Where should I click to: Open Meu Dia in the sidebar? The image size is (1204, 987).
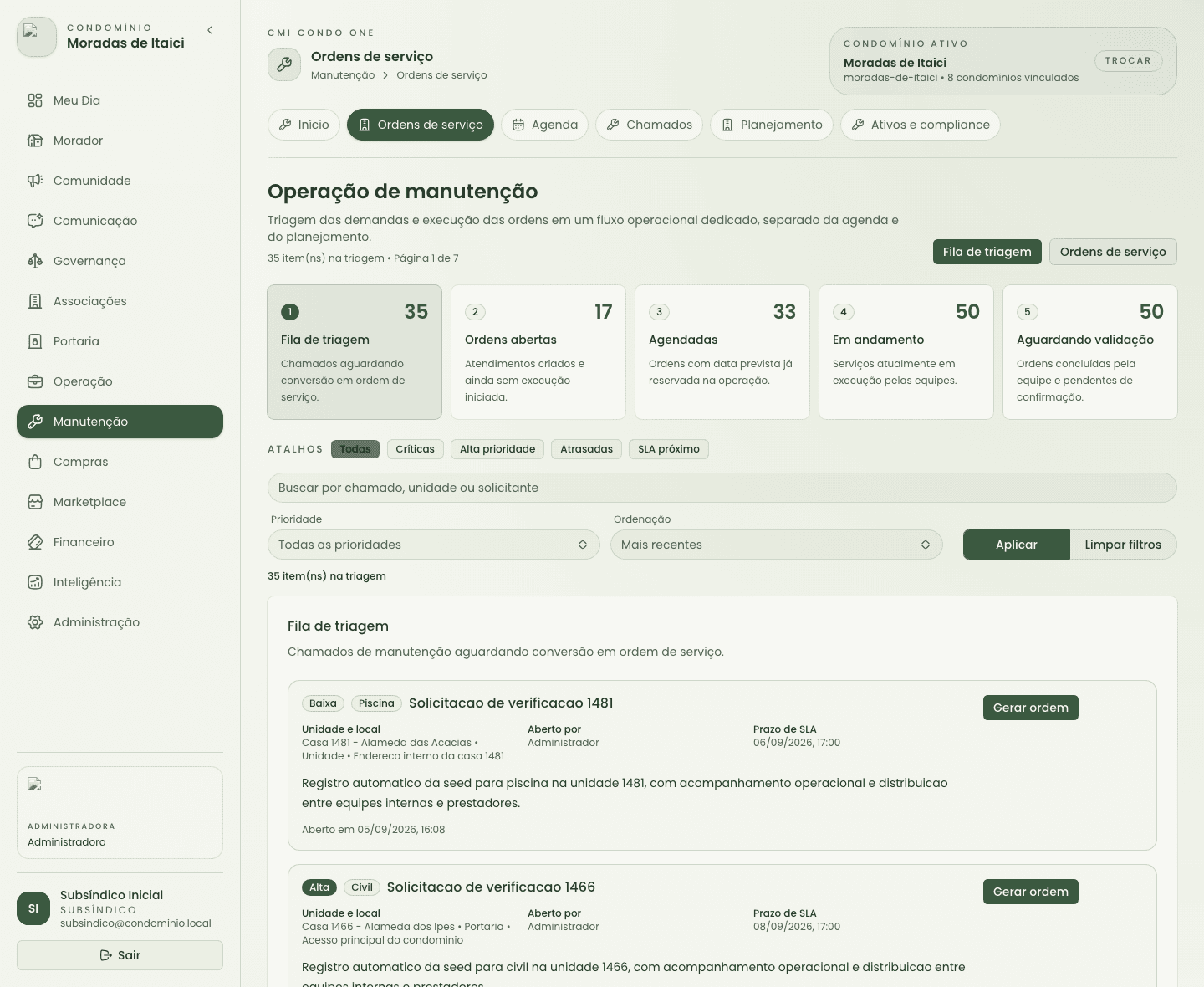coord(120,100)
